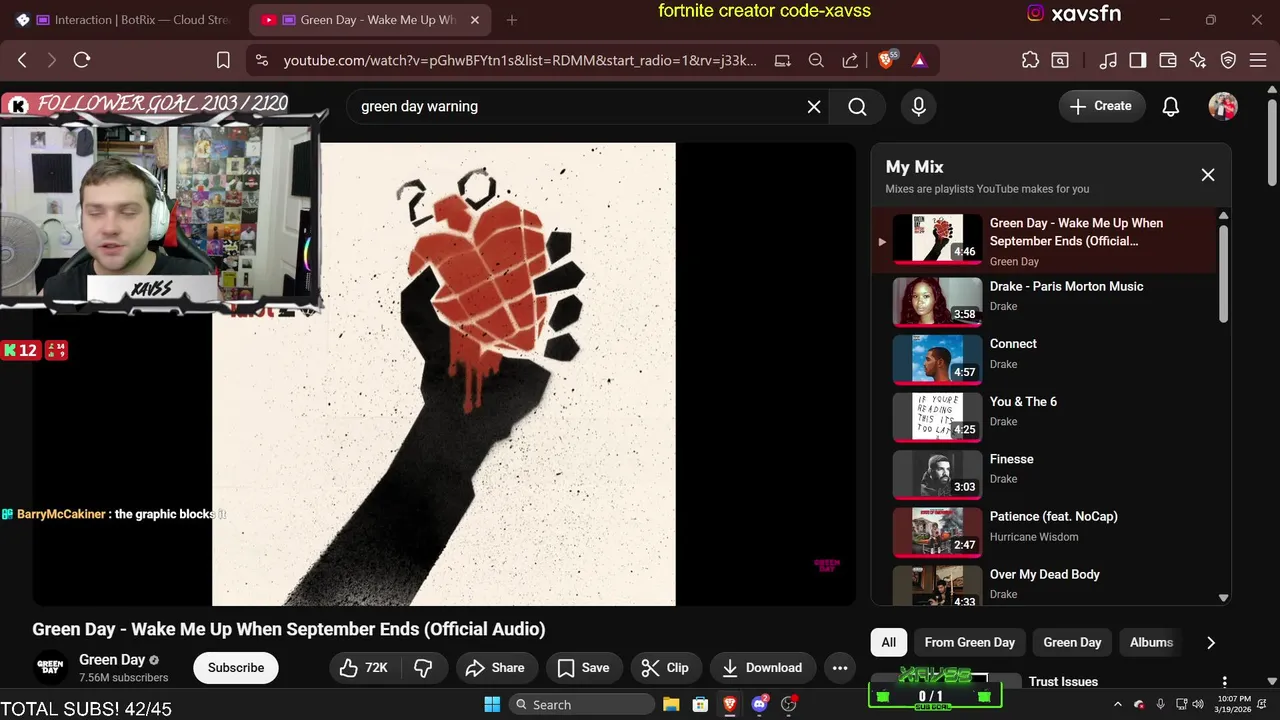Save the video to a playlist

click(584, 668)
